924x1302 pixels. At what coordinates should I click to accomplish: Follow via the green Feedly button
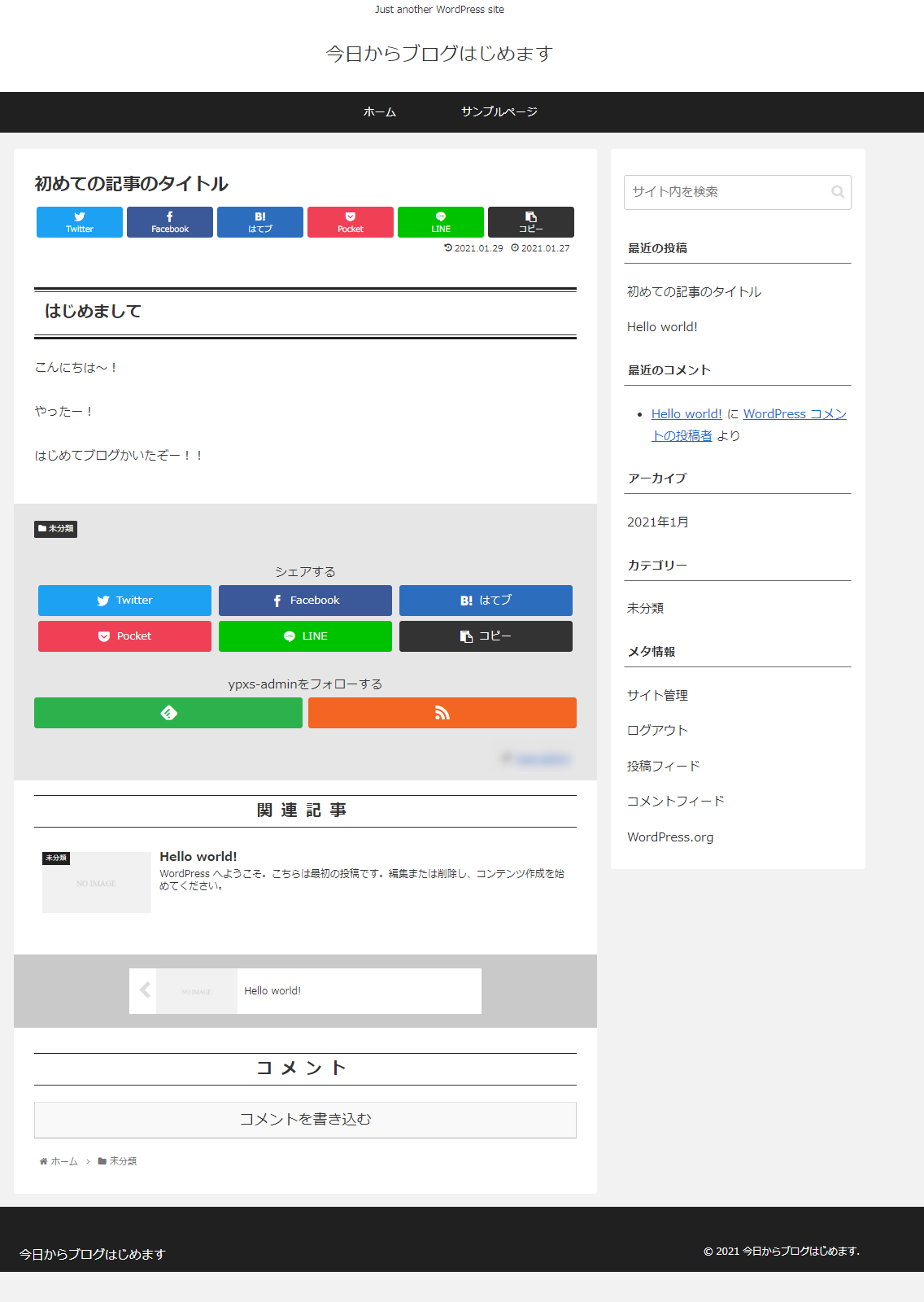click(x=168, y=713)
